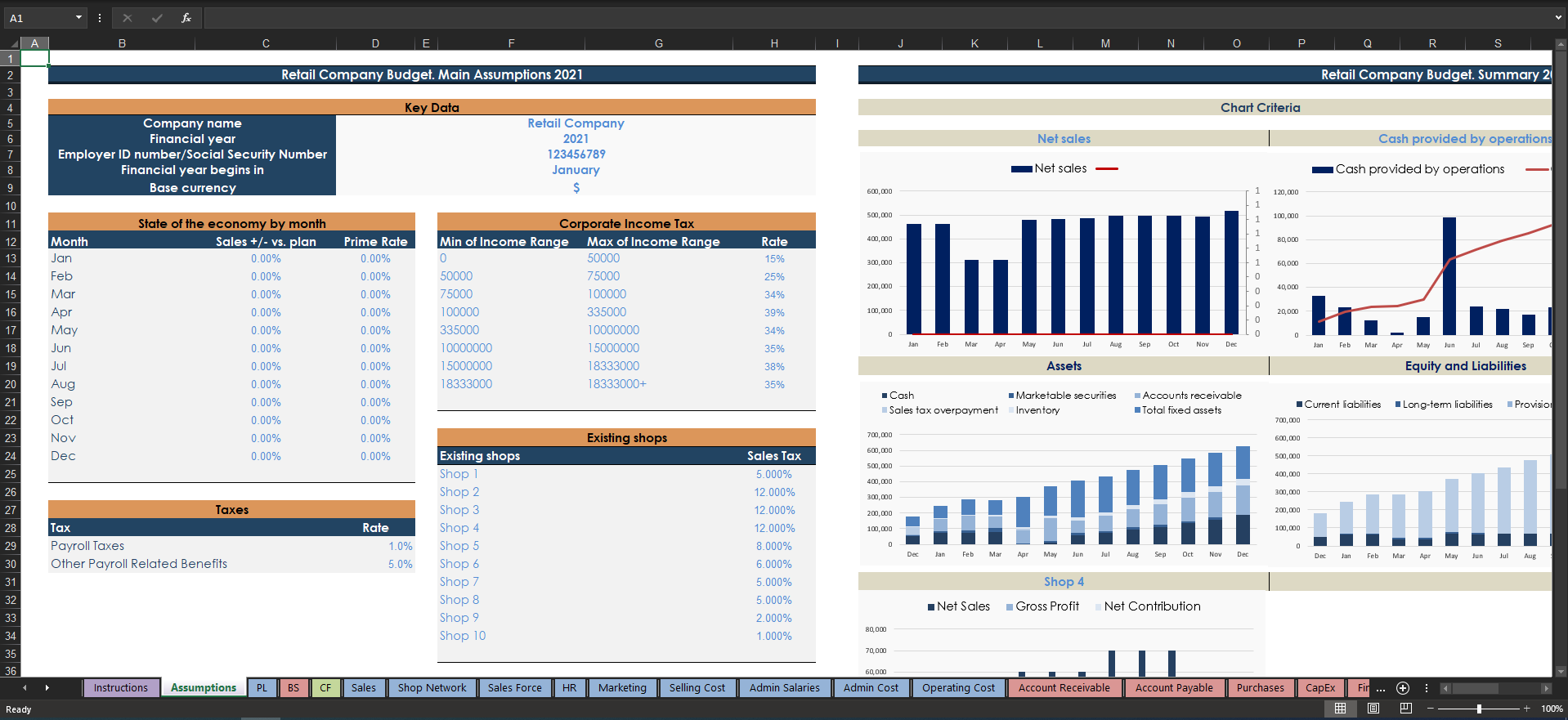Switch to Page Layout view
This screenshot has height=720, width=1568.
pos(1373,709)
